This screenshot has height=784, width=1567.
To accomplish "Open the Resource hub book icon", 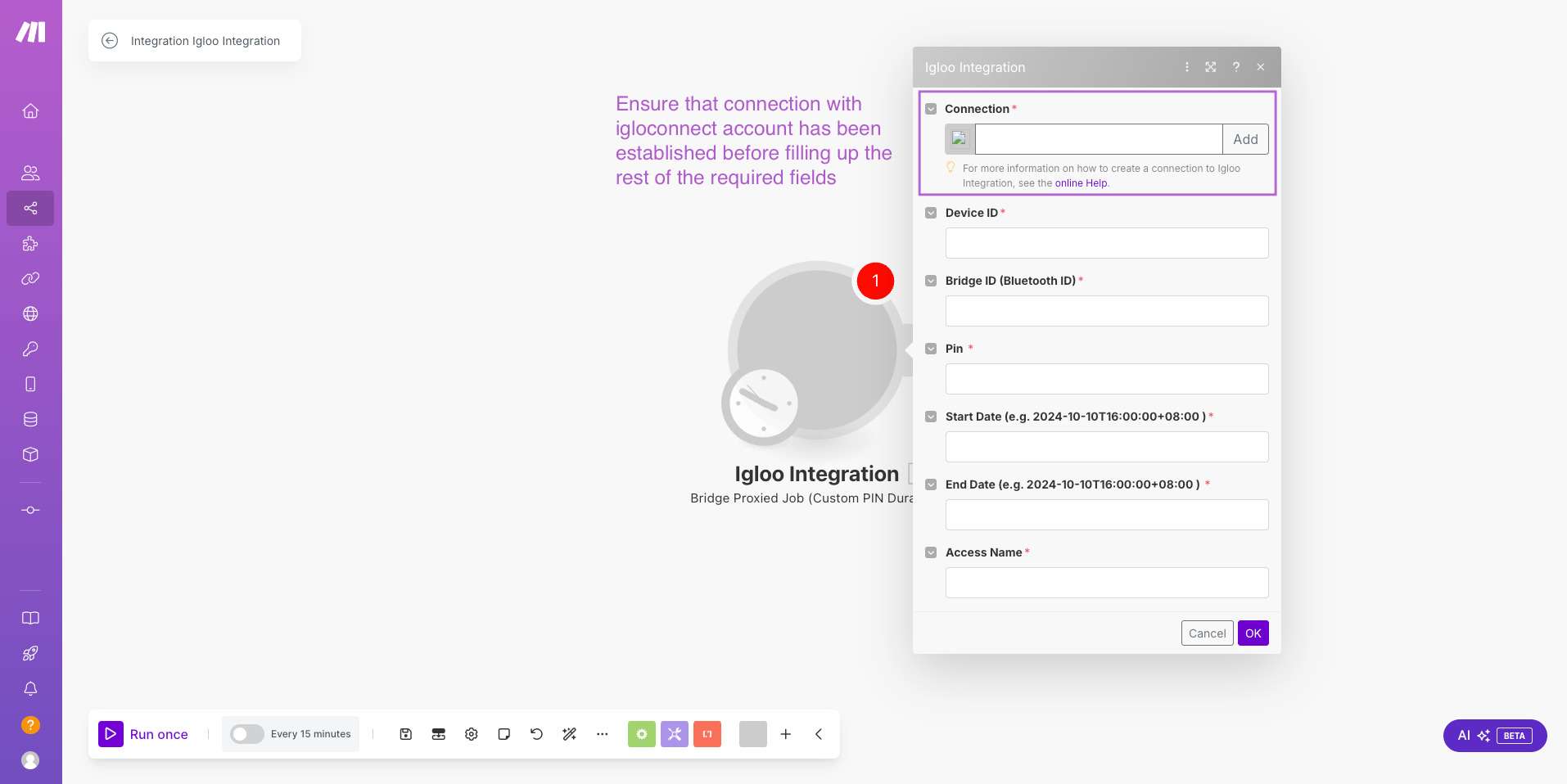I will (30, 618).
